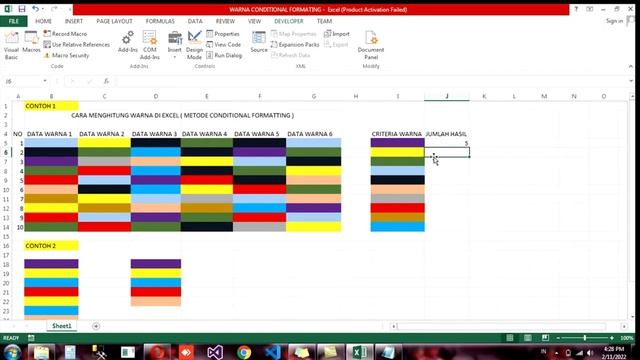
Task: Switch to the PAGE LAYOUT tab
Action: tap(114, 21)
